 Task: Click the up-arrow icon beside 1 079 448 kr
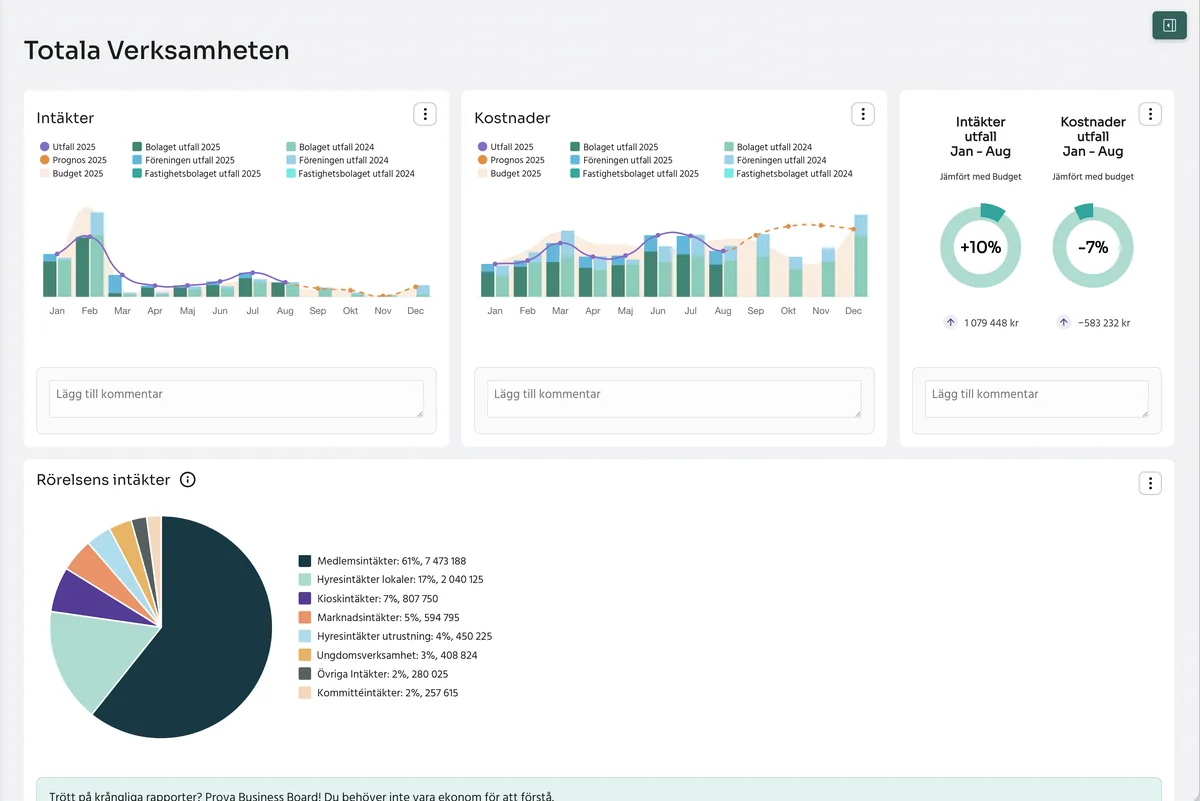(x=950, y=323)
